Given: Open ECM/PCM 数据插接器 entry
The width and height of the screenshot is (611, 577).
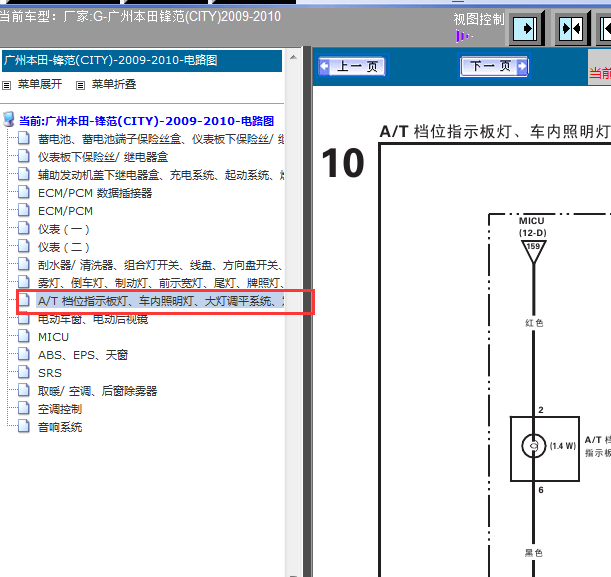Looking at the screenshot, I should tap(95, 193).
